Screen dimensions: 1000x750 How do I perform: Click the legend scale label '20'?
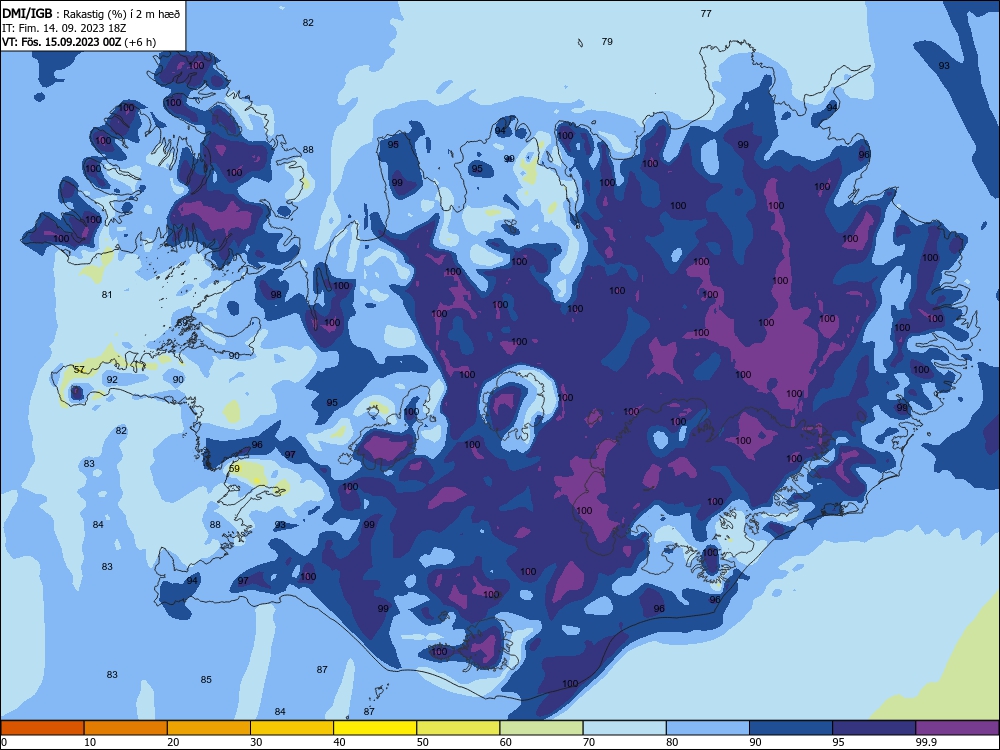(x=173, y=742)
